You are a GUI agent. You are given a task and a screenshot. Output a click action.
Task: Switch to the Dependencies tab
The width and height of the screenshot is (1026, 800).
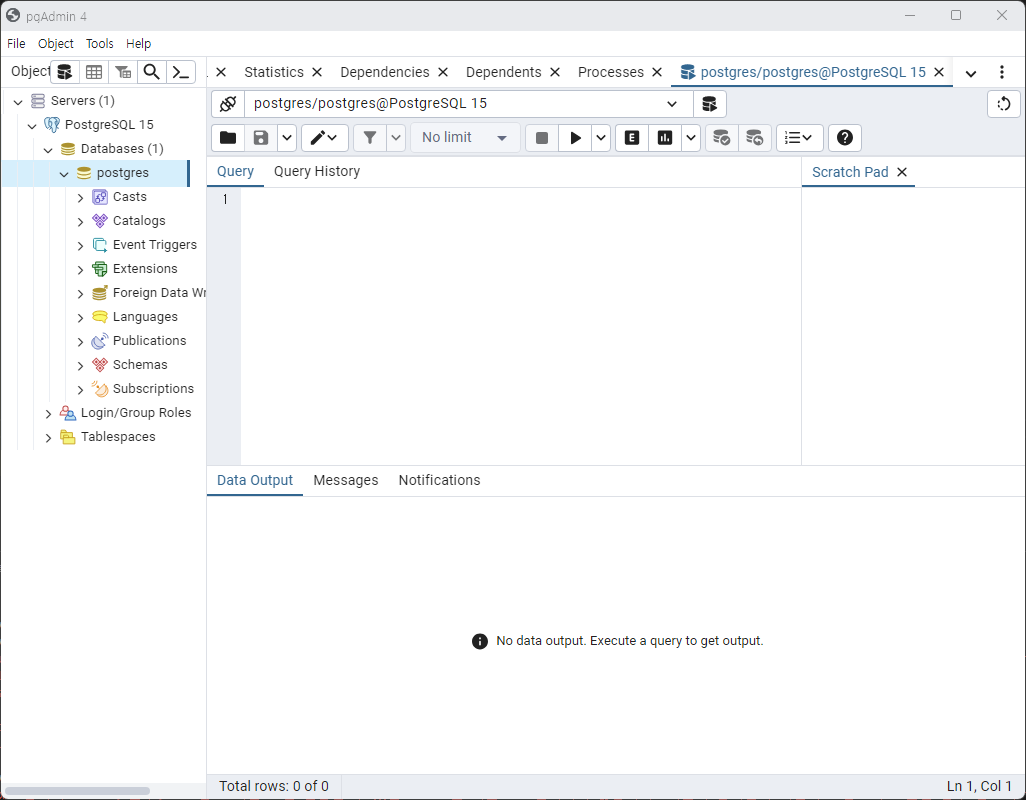[385, 72]
